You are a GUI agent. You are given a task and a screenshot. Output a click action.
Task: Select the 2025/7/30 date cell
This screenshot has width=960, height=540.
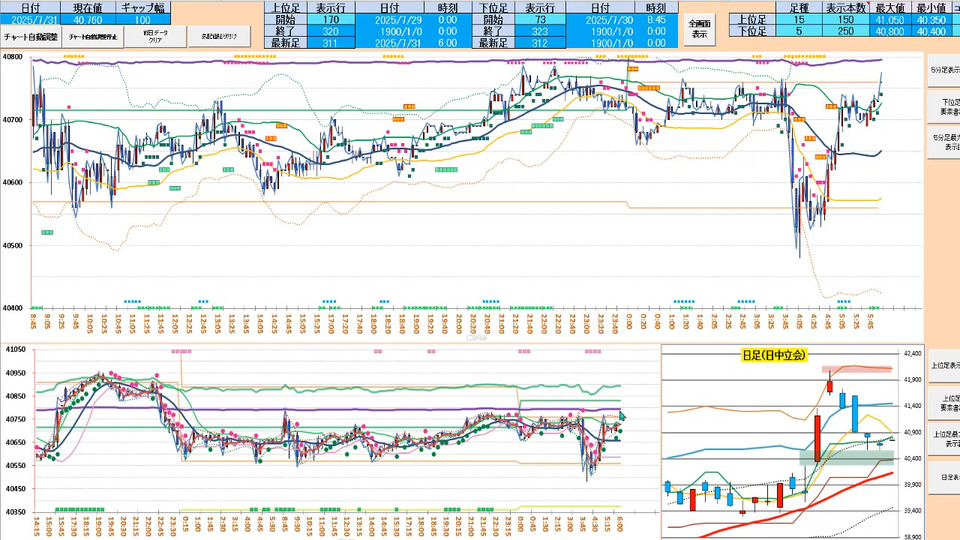[600, 20]
